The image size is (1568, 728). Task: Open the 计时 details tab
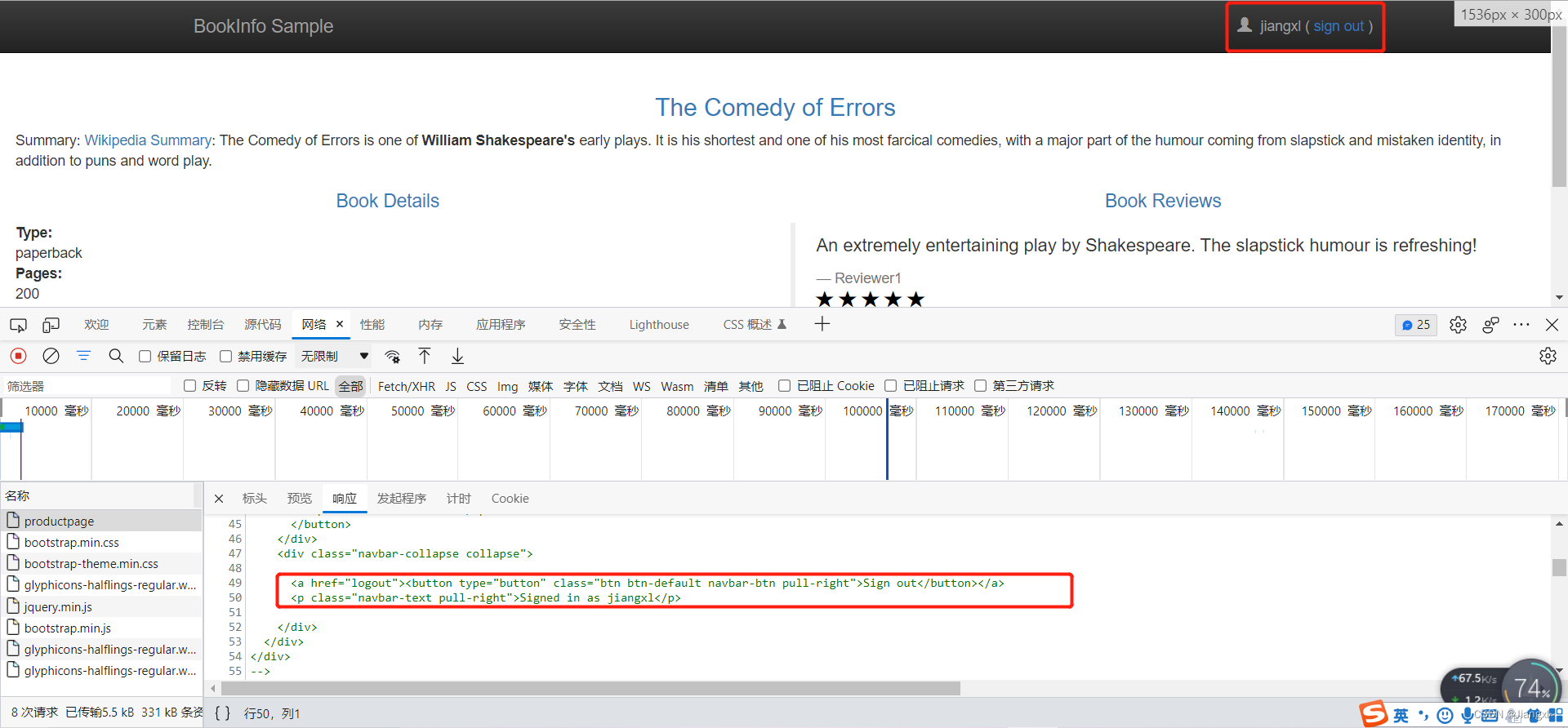[459, 499]
